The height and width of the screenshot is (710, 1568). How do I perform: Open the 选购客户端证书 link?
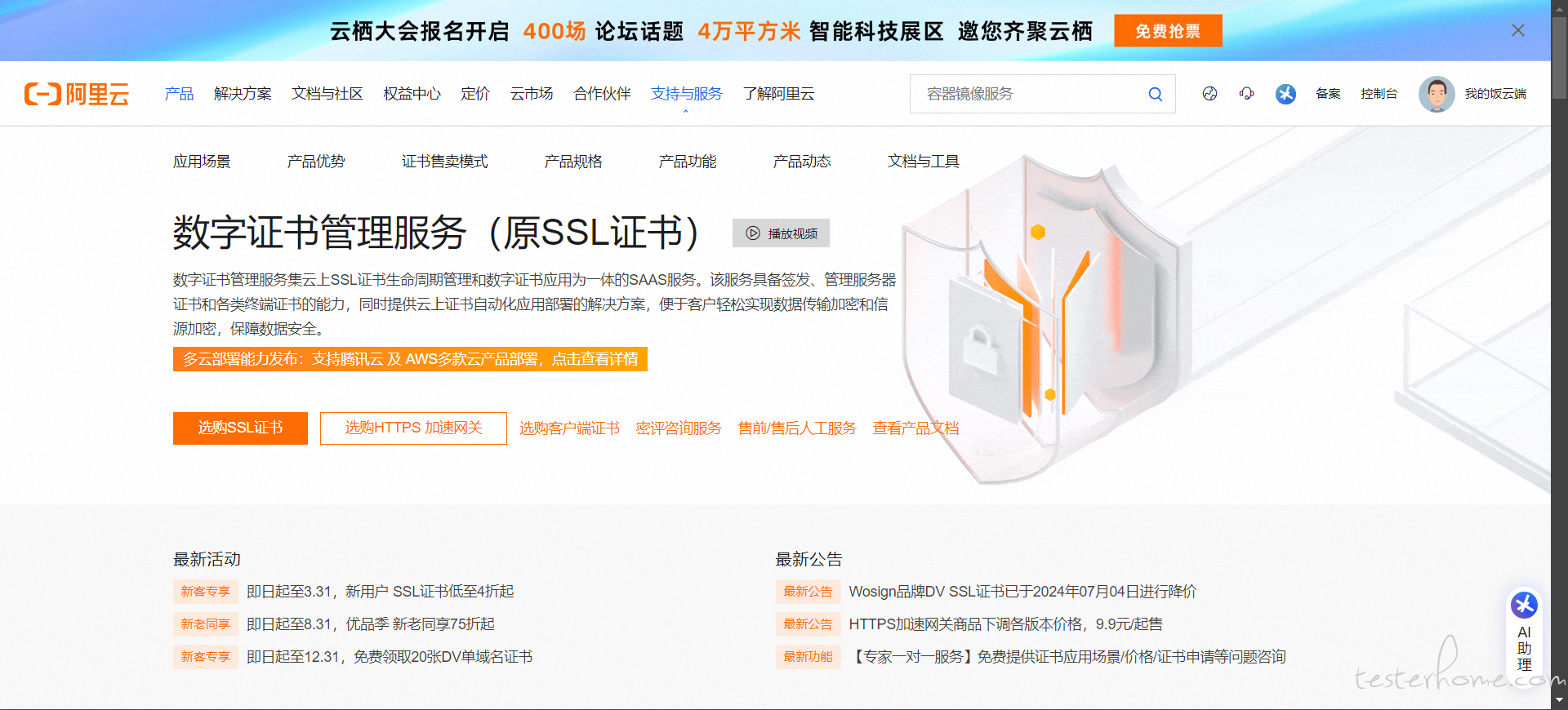pyautogui.click(x=569, y=428)
